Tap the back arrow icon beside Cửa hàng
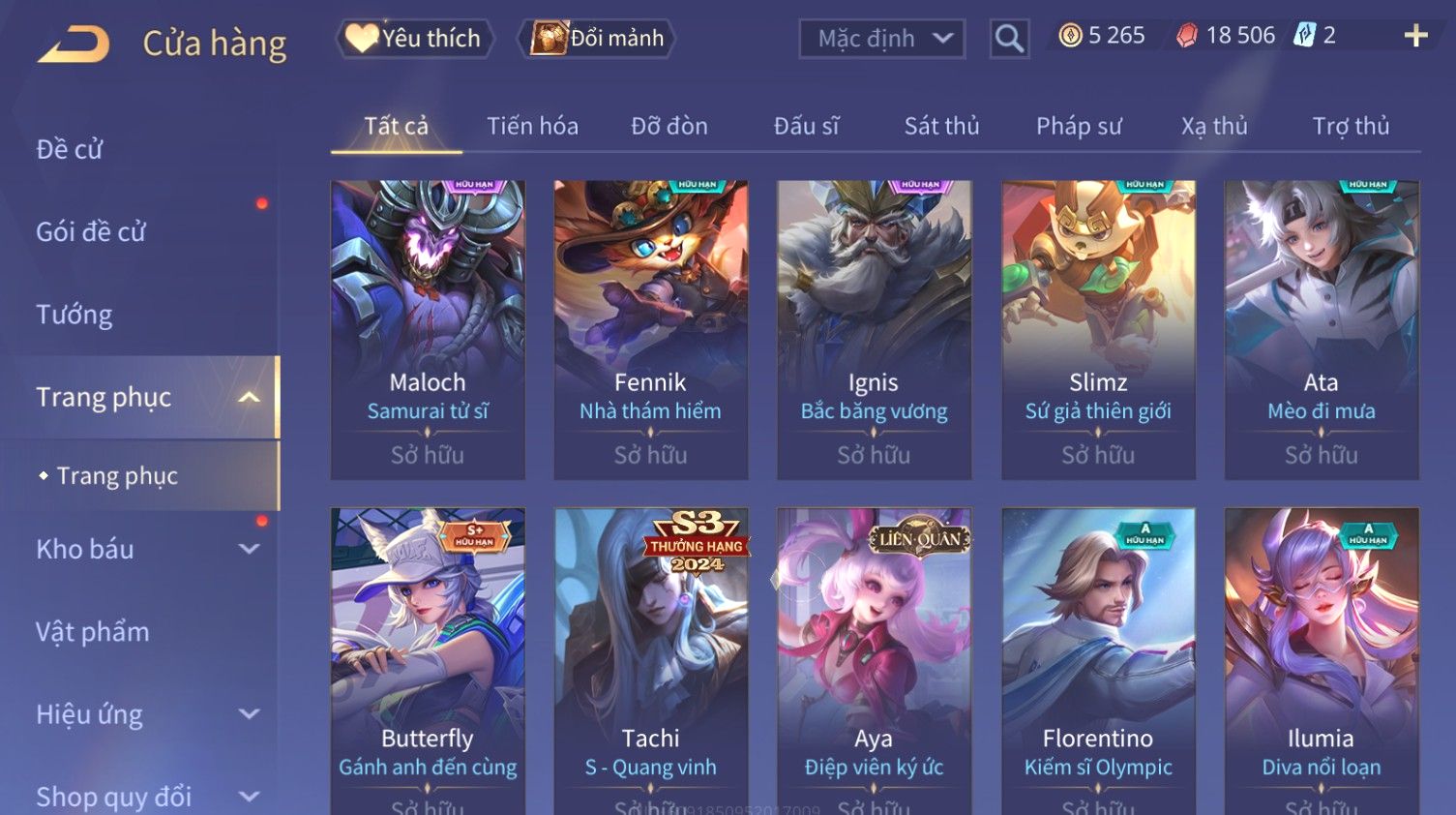 tap(74, 44)
